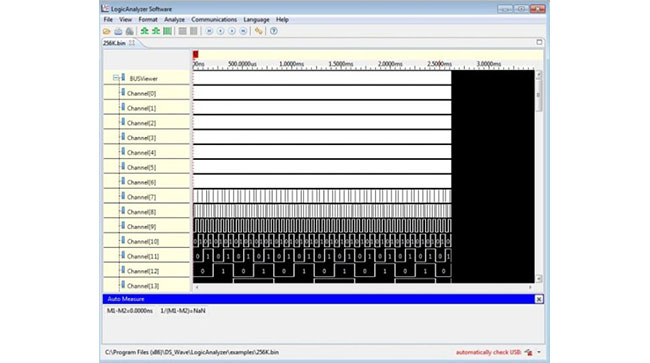Click the blue icon beside Channel[6]
Viewport: 650px width, 363px height.
pyautogui.click(x=123, y=181)
